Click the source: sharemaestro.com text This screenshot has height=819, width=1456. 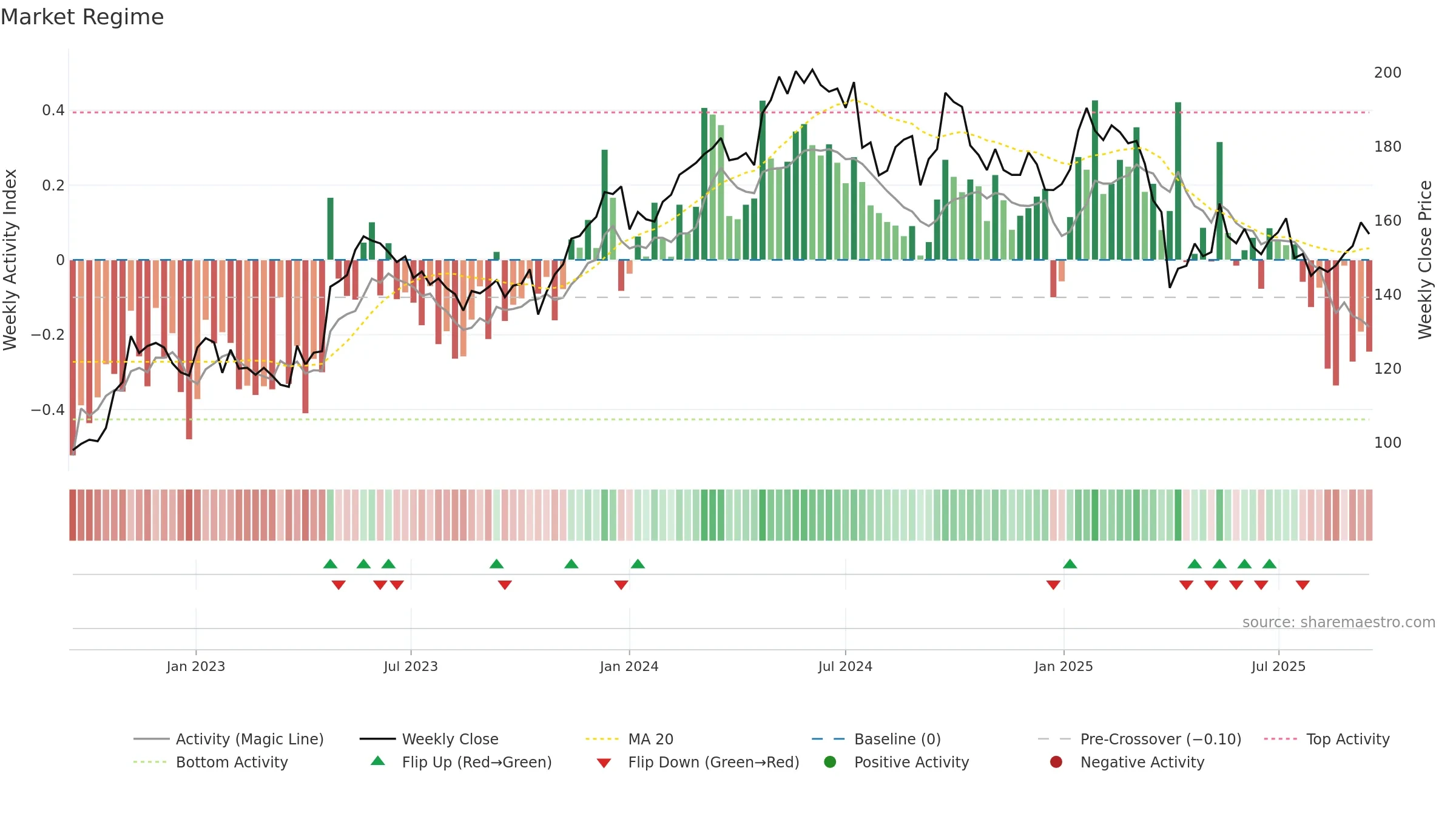click(1339, 622)
